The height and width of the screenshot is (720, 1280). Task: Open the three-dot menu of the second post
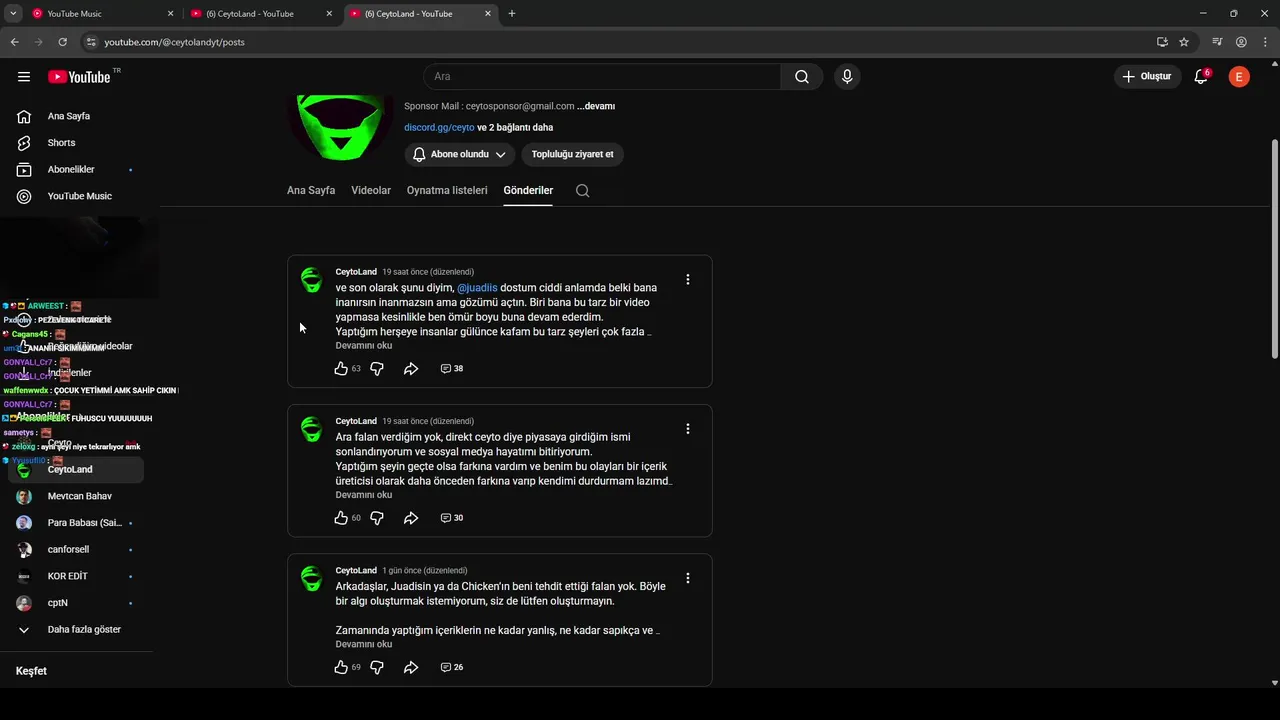pos(687,429)
